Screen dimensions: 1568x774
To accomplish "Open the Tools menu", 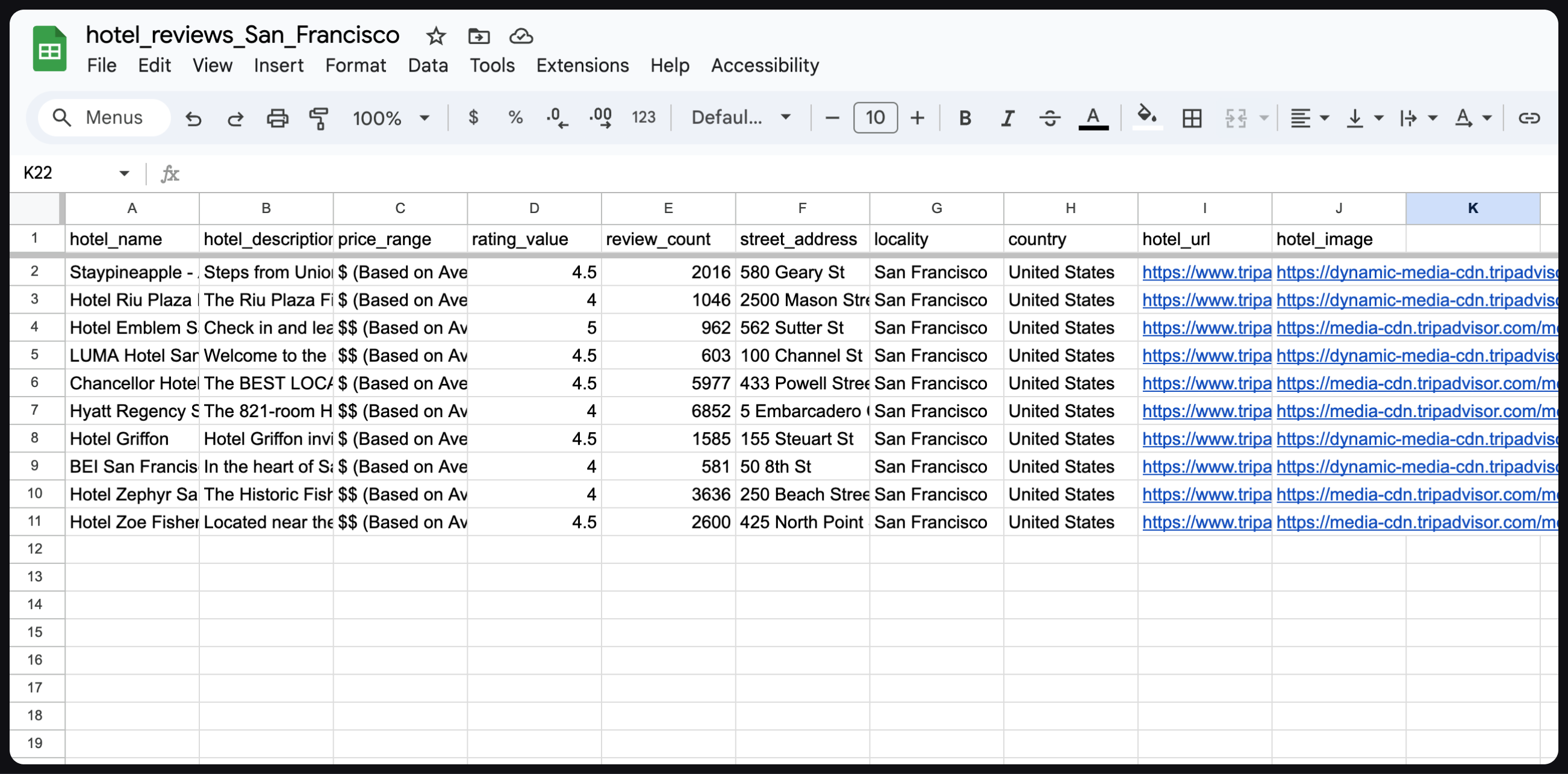I will coord(492,65).
